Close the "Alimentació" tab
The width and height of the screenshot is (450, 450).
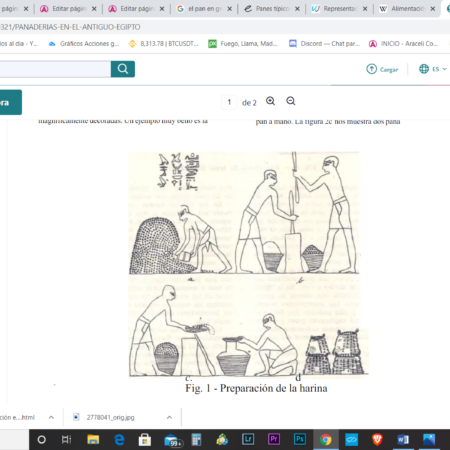(433, 9)
